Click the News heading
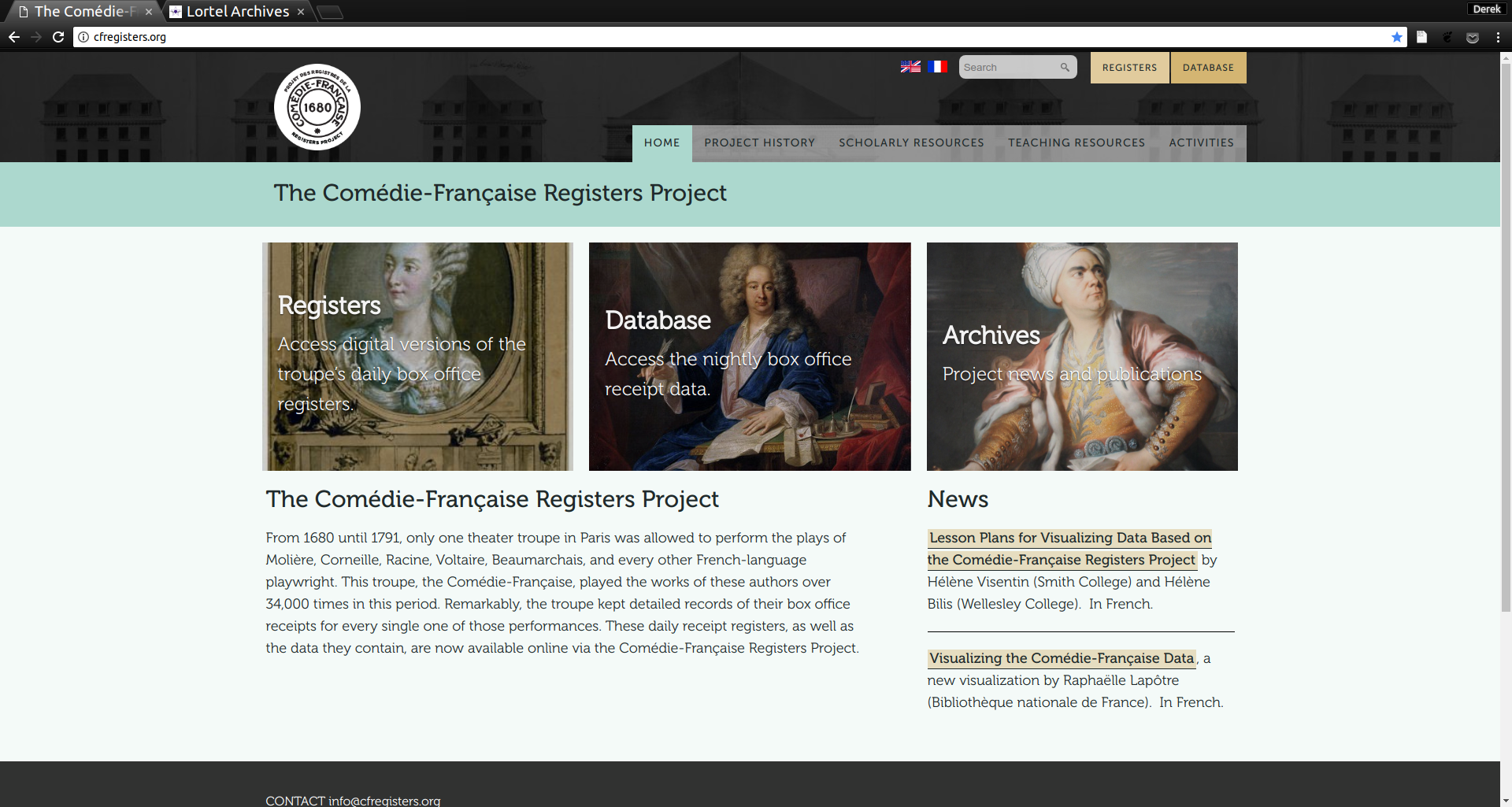This screenshot has width=1512, height=807. point(958,499)
